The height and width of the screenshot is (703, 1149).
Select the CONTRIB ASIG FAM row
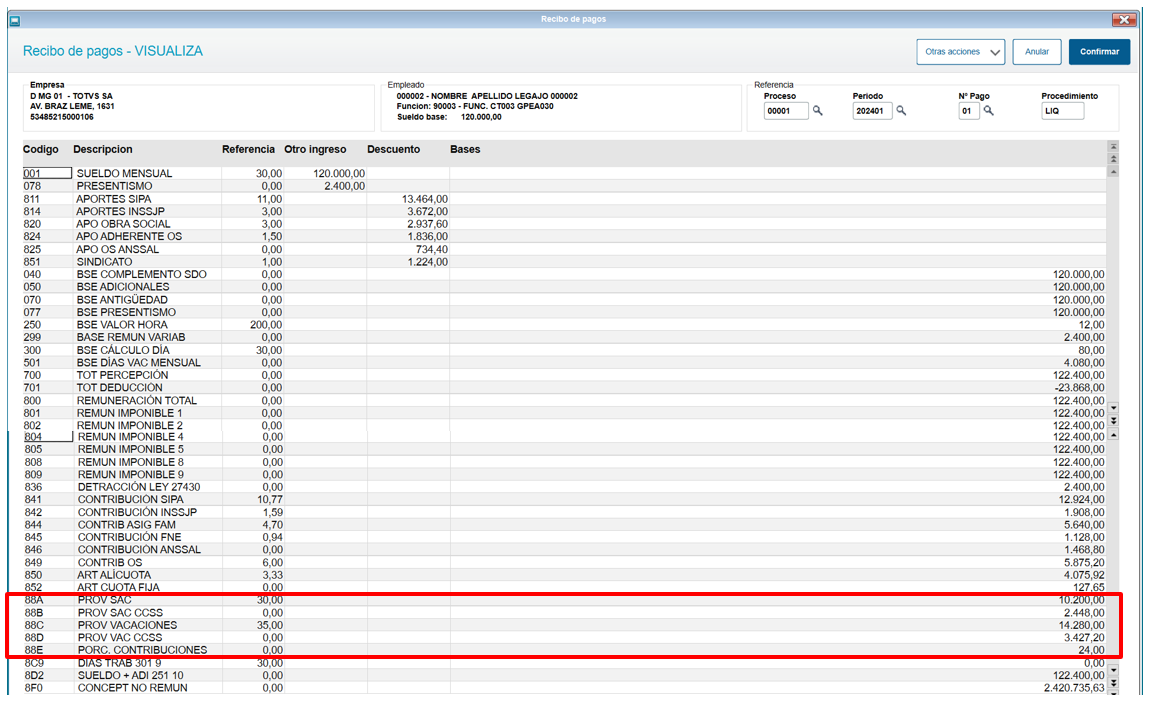coord(564,525)
